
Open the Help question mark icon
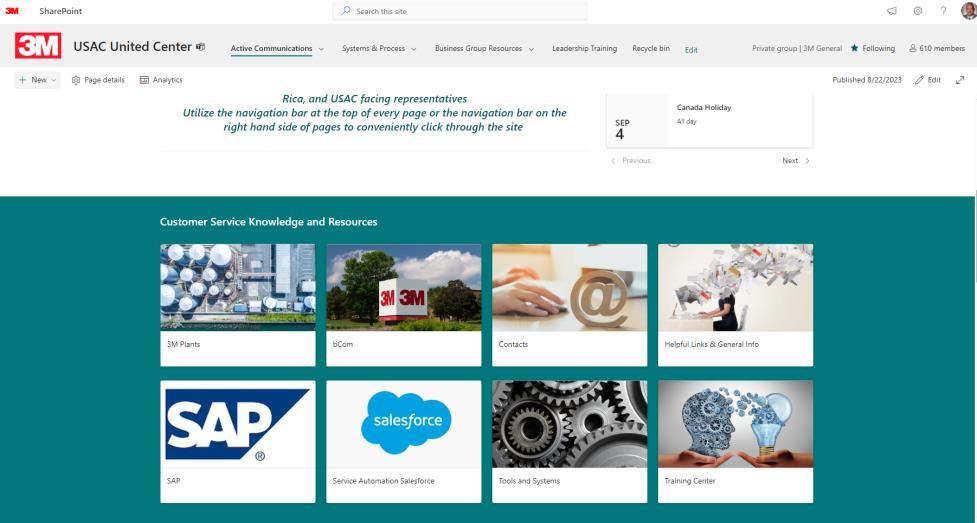click(x=943, y=11)
